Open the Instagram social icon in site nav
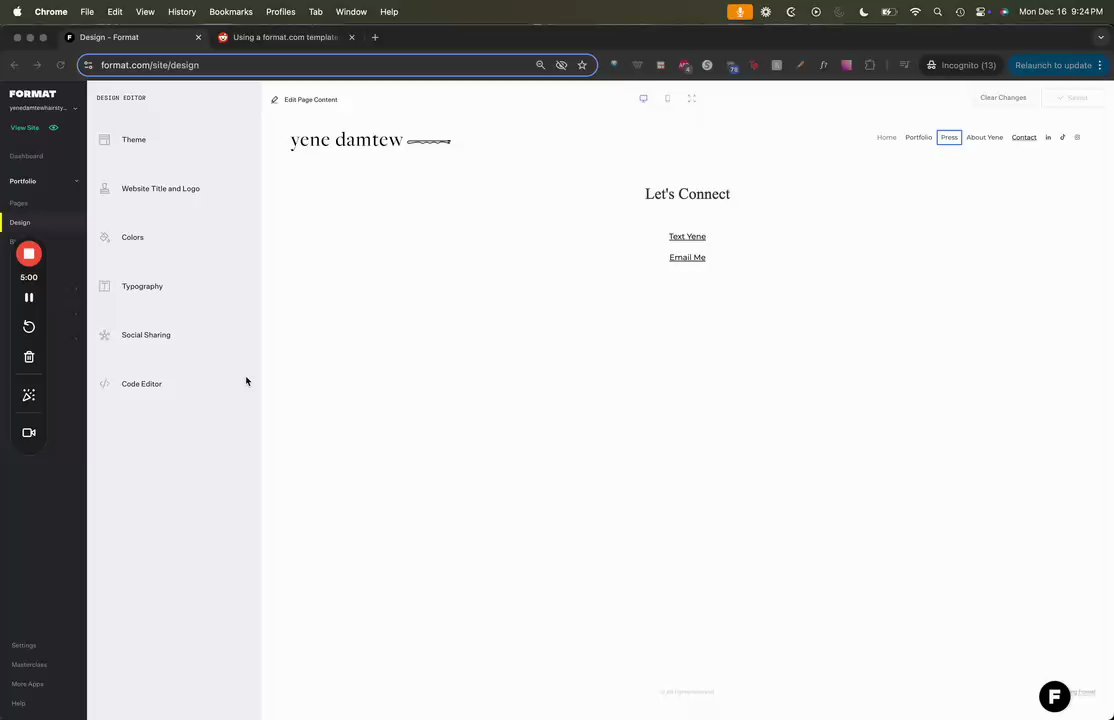 tap(1078, 138)
